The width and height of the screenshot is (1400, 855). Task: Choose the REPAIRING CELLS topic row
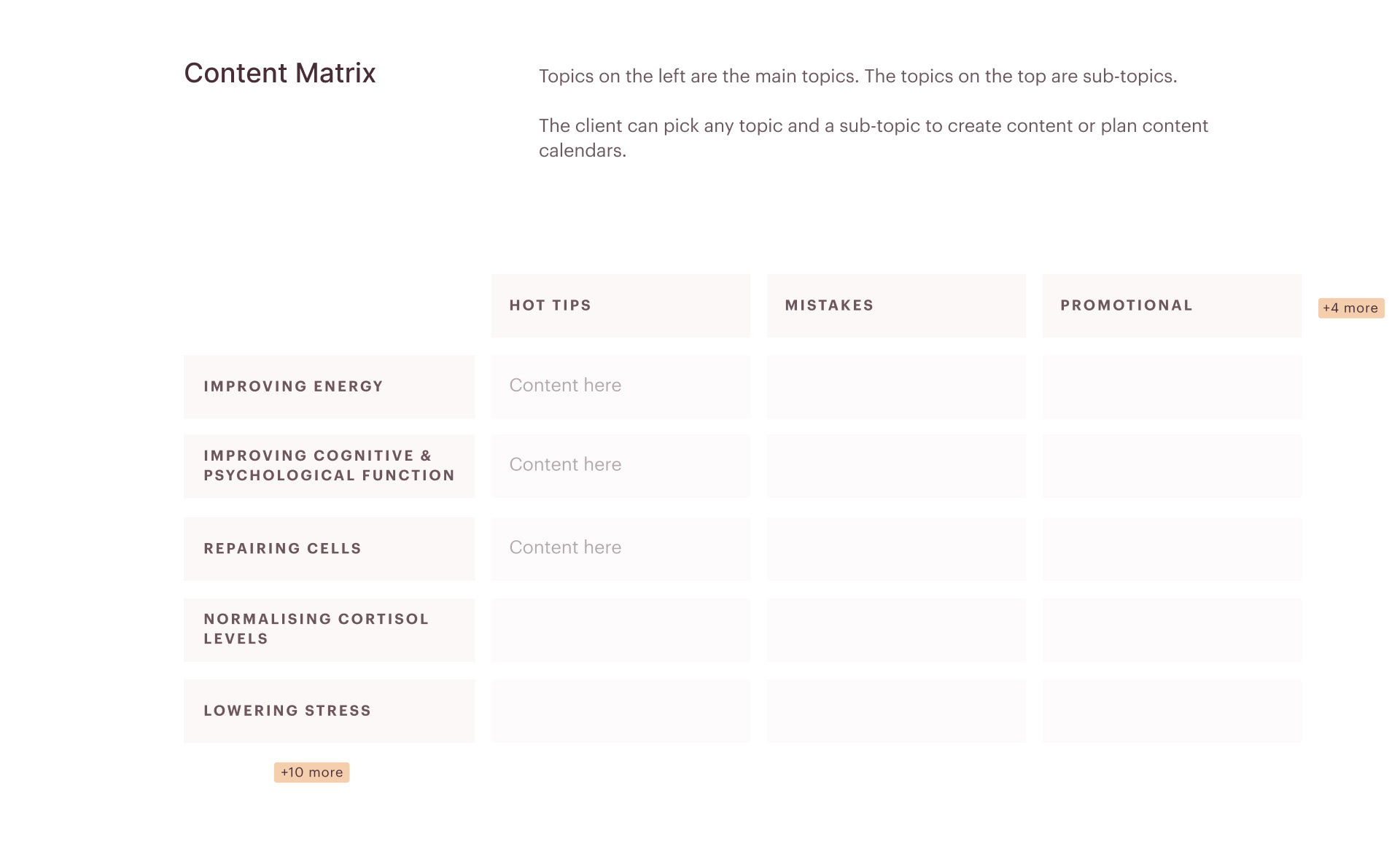(329, 549)
